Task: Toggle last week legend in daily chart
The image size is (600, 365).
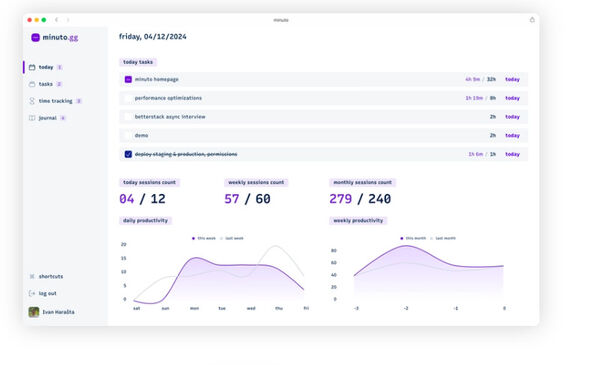Action: click(x=232, y=238)
